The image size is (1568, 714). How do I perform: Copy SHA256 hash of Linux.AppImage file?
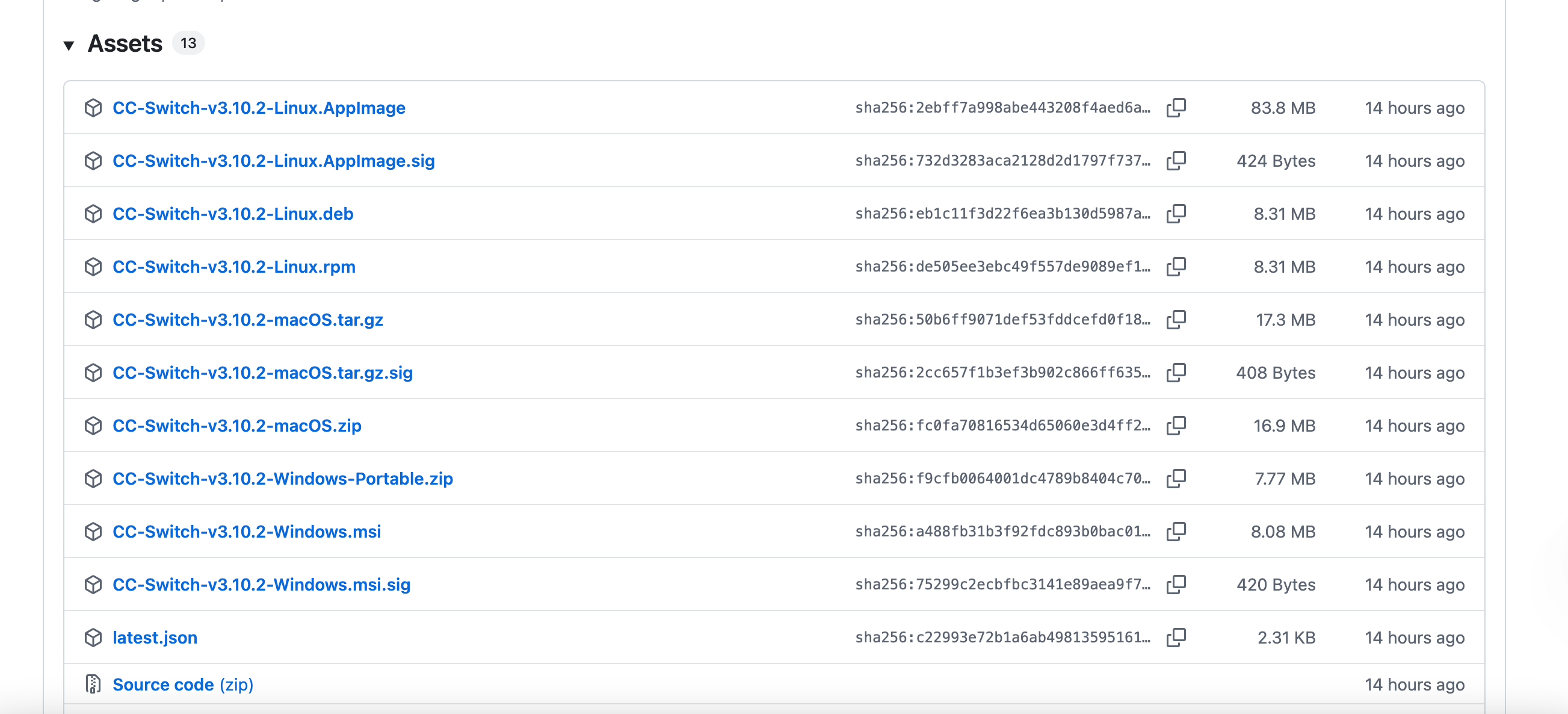point(1176,108)
